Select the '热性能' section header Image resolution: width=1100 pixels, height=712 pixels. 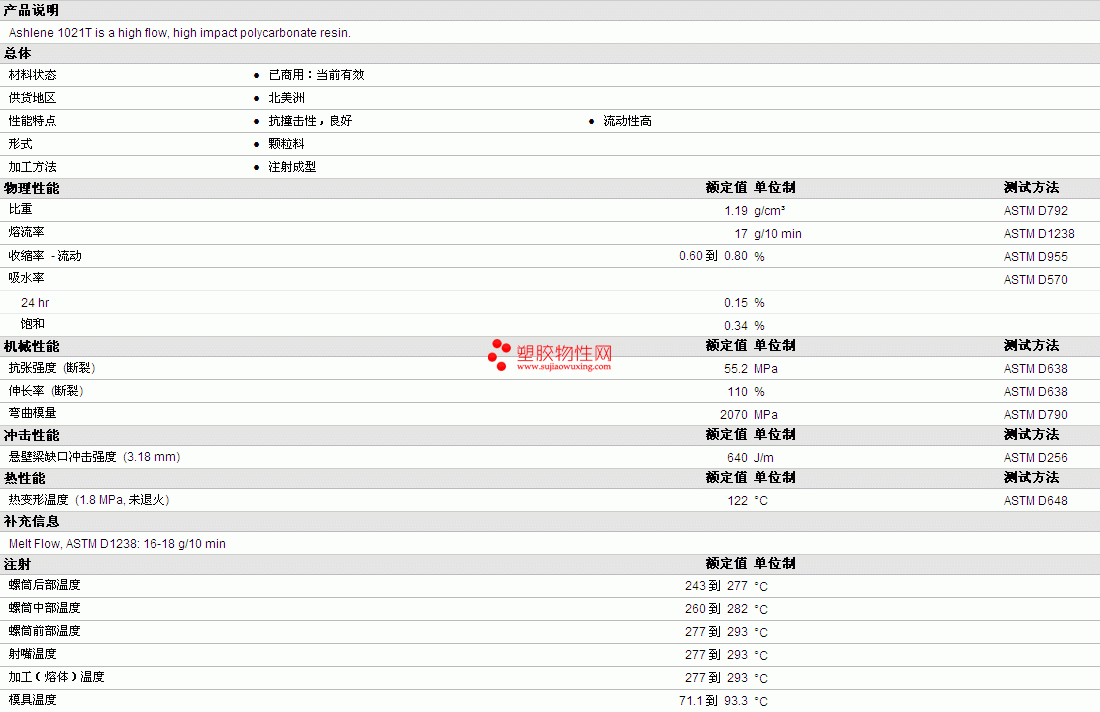click(x=25, y=478)
